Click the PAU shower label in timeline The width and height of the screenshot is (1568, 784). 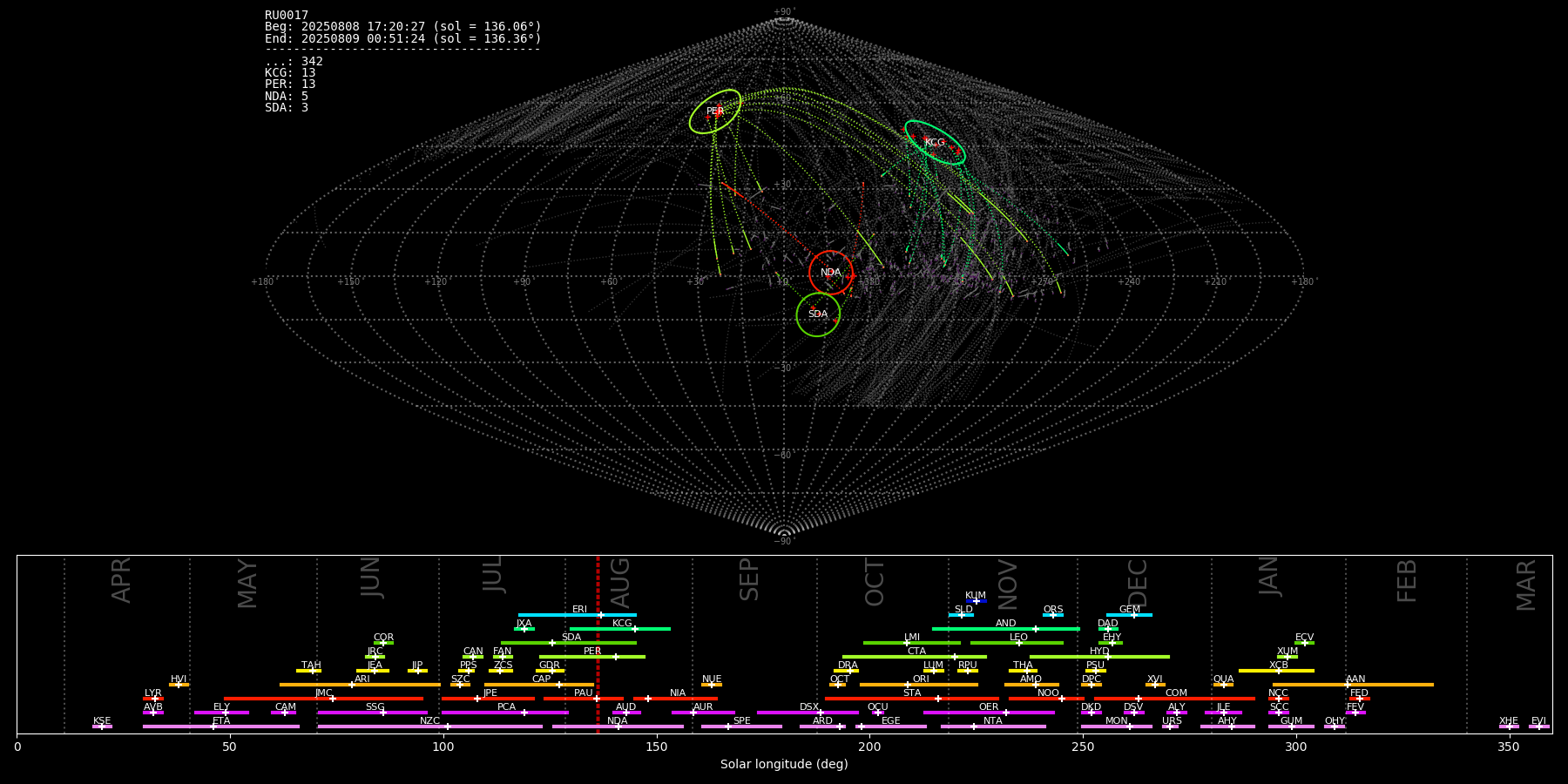click(x=584, y=693)
